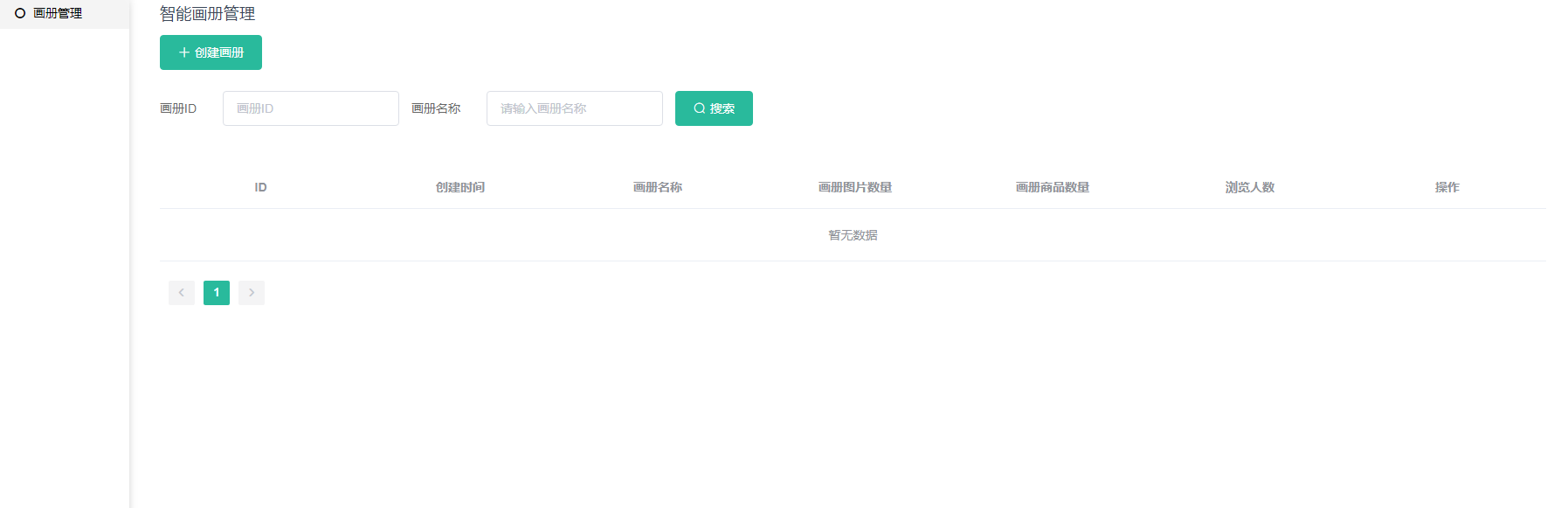Click the 画册图片数量 column header
The image size is (1568, 508).
[855, 187]
